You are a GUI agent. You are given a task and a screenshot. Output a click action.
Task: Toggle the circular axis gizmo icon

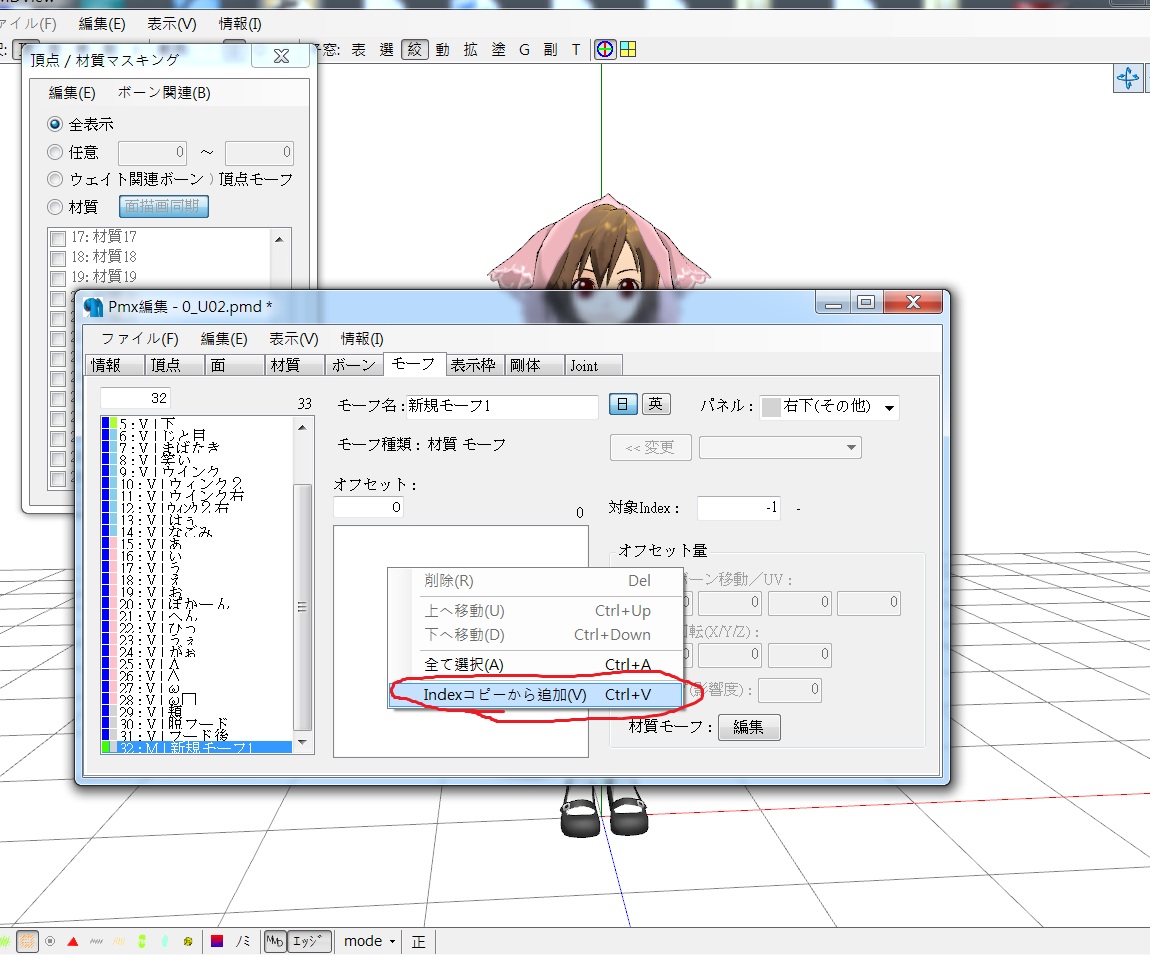[x=604, y=49]
